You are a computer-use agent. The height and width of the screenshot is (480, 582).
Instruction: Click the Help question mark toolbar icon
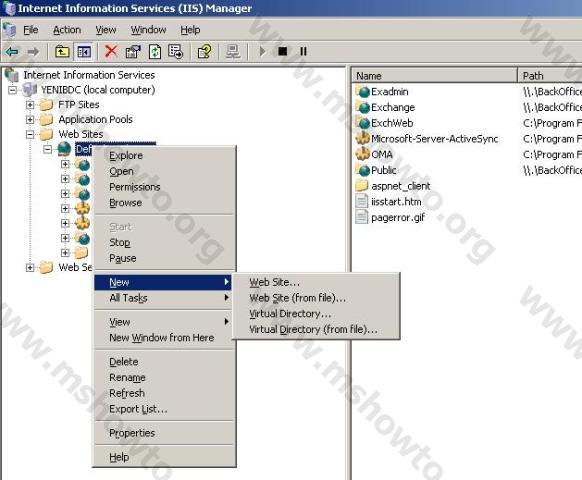pyautogui.click(x=205, y=52)
